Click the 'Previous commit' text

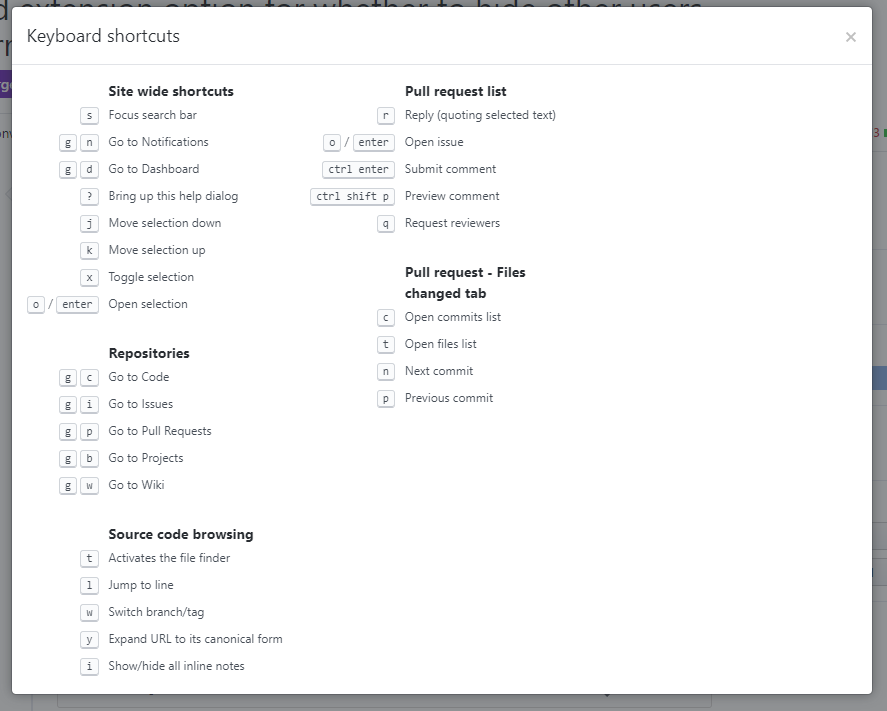(449, 398)
